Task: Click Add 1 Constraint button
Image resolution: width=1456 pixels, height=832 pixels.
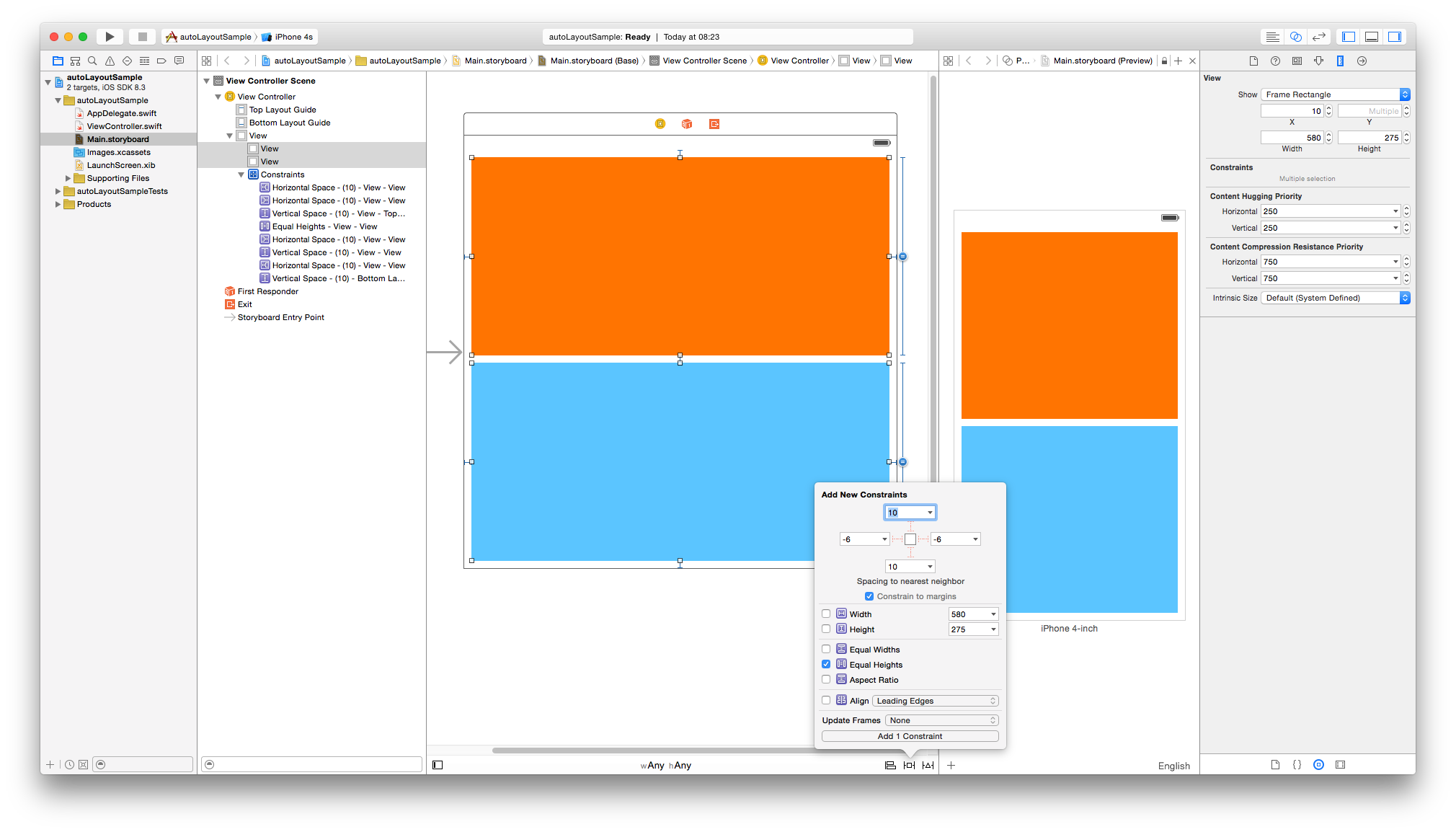Action: (909, 736)
